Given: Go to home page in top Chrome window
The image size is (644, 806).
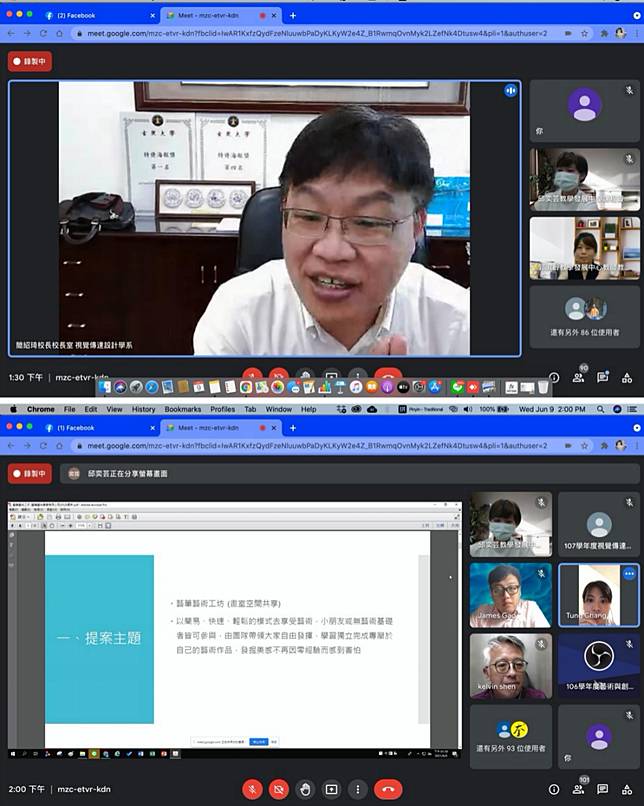Looking at the screenshot, I should click(x=60, y=33).
